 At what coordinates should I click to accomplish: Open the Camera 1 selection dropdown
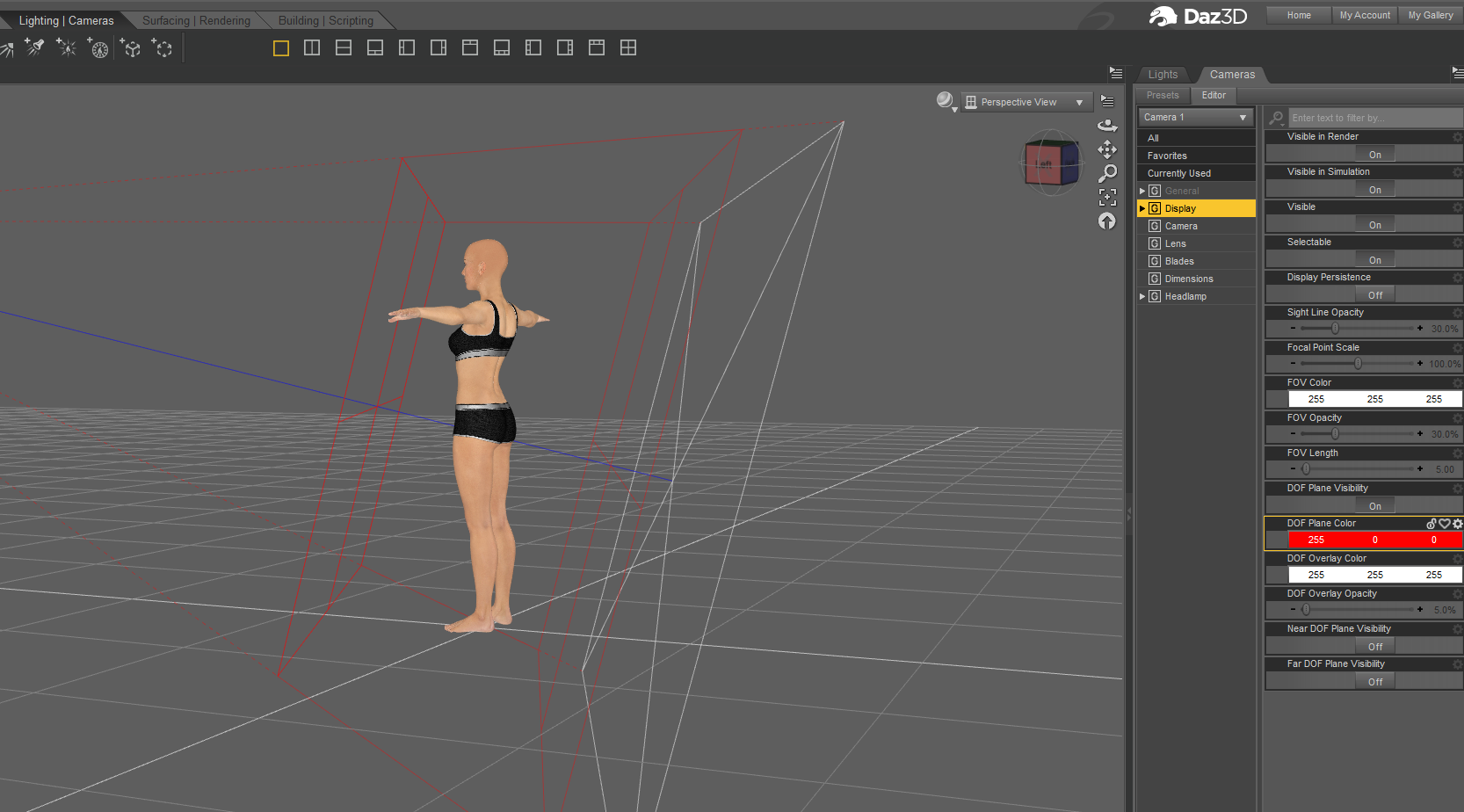point(1195,118)
